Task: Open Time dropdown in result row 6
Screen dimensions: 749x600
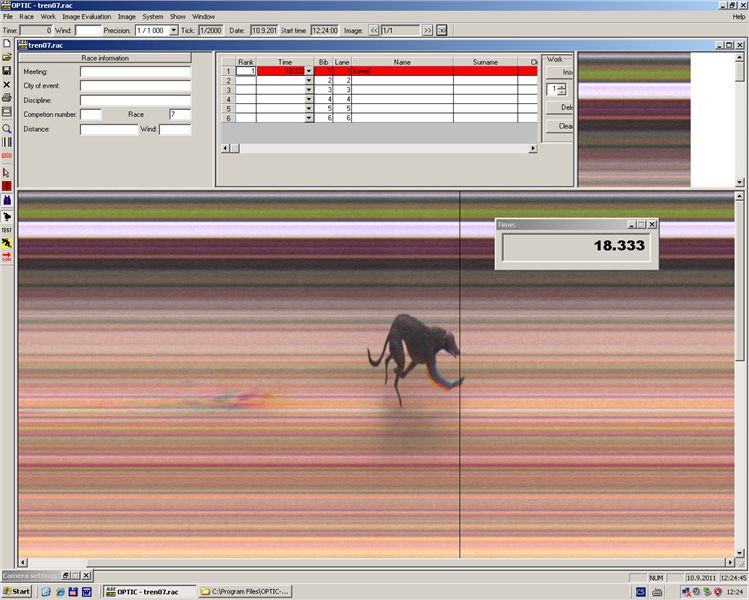Action: (309, 118)
